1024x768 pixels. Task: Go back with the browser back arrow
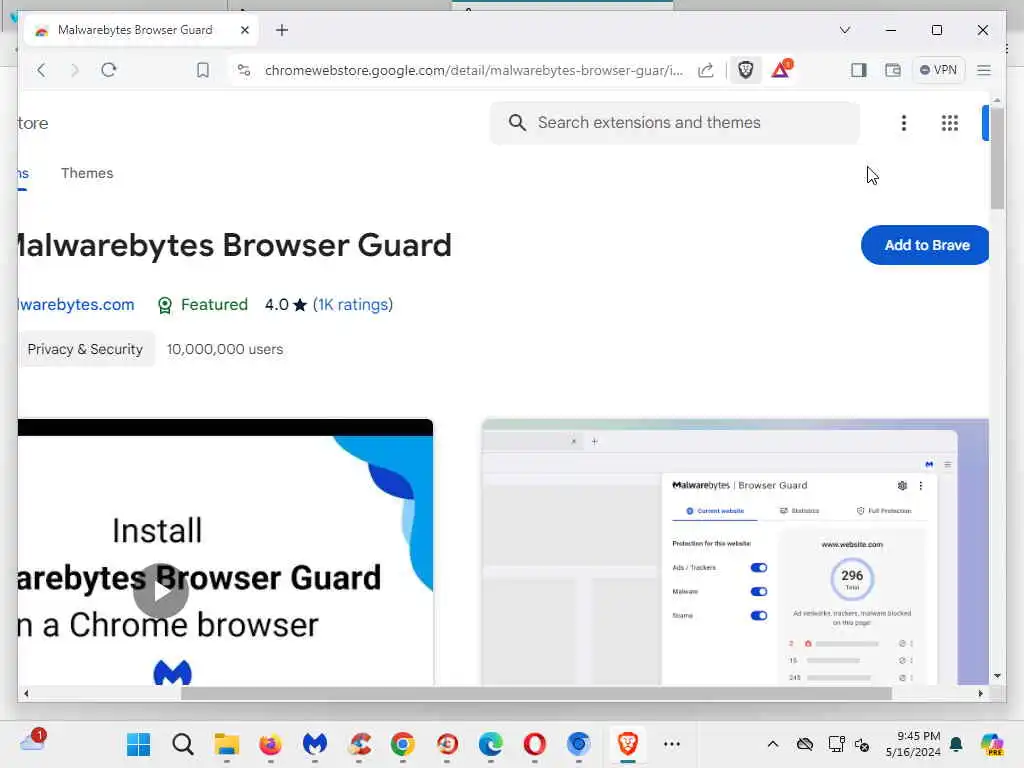[41, 70]
